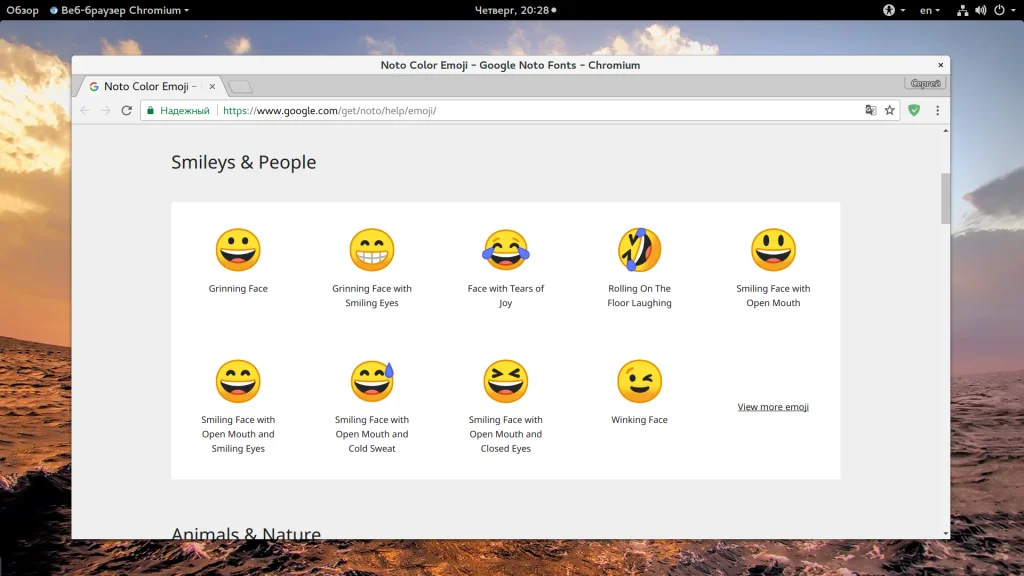The height and width of the screenshot is (576, 1024).
Task: Bookmark this page with the star icon
Action: pos(889,111)
